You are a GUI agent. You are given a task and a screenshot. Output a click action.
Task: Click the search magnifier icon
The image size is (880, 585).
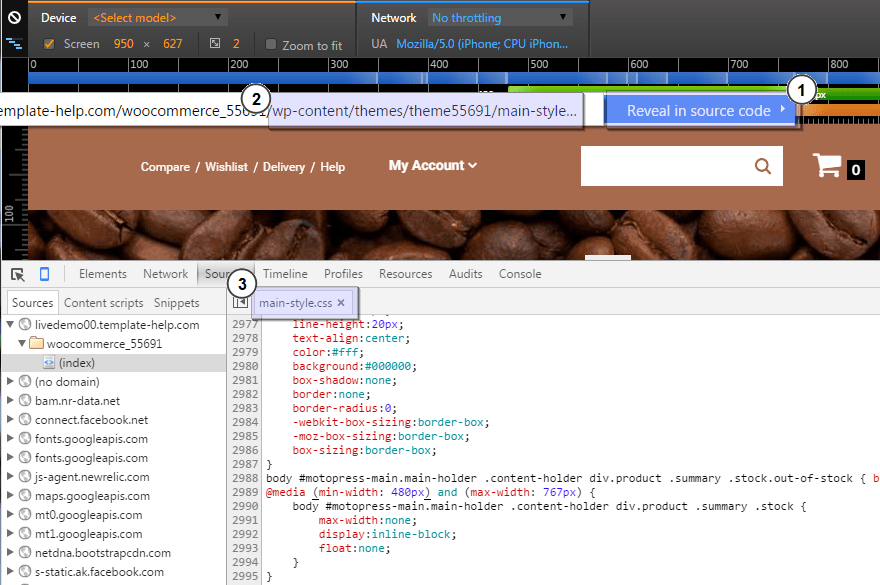(x=762, y=165)
